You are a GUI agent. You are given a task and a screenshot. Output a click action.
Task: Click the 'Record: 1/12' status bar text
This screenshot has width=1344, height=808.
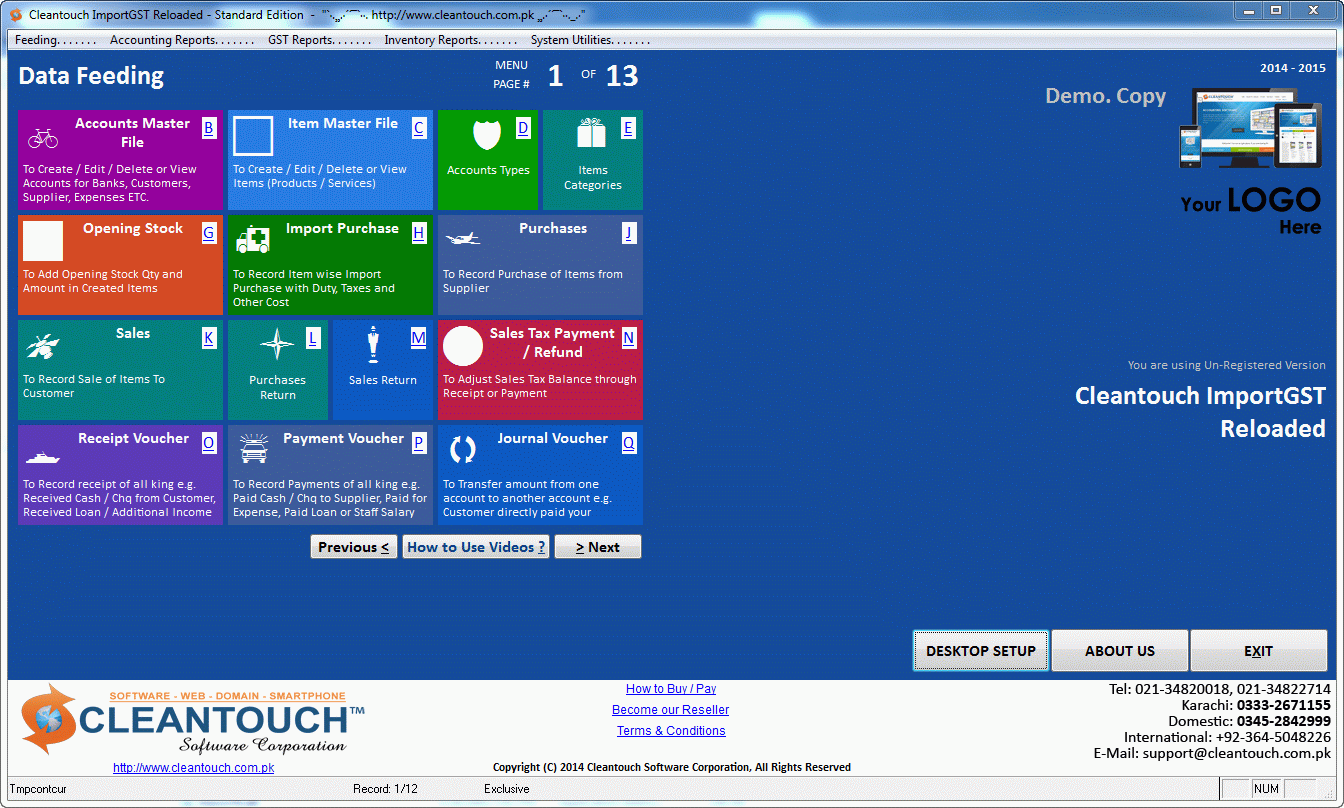385,789
